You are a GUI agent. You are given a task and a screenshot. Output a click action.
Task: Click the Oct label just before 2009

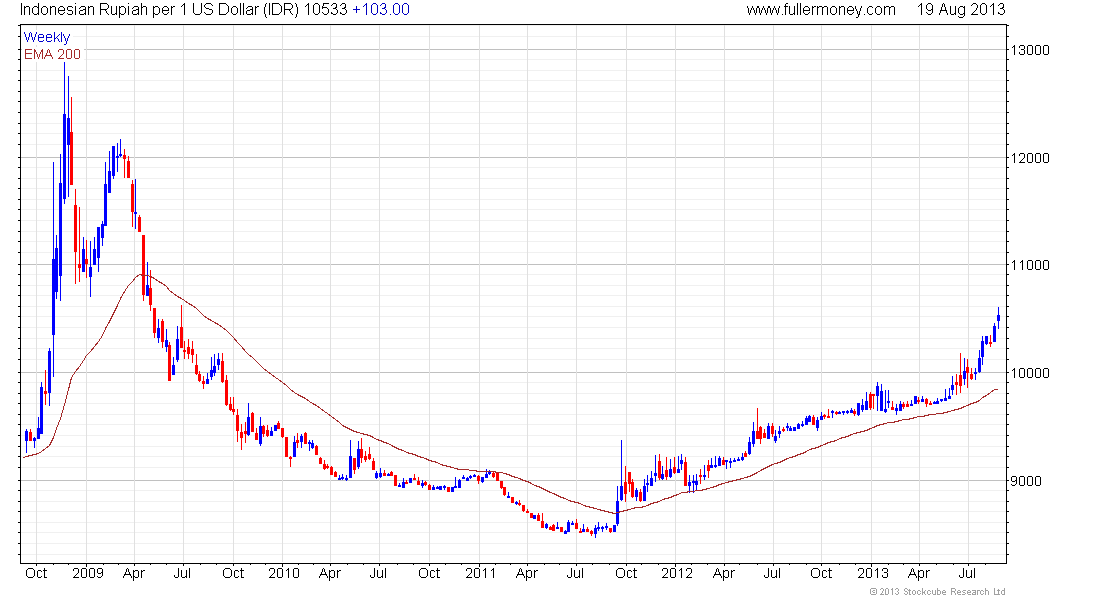[x=36, y=573]
